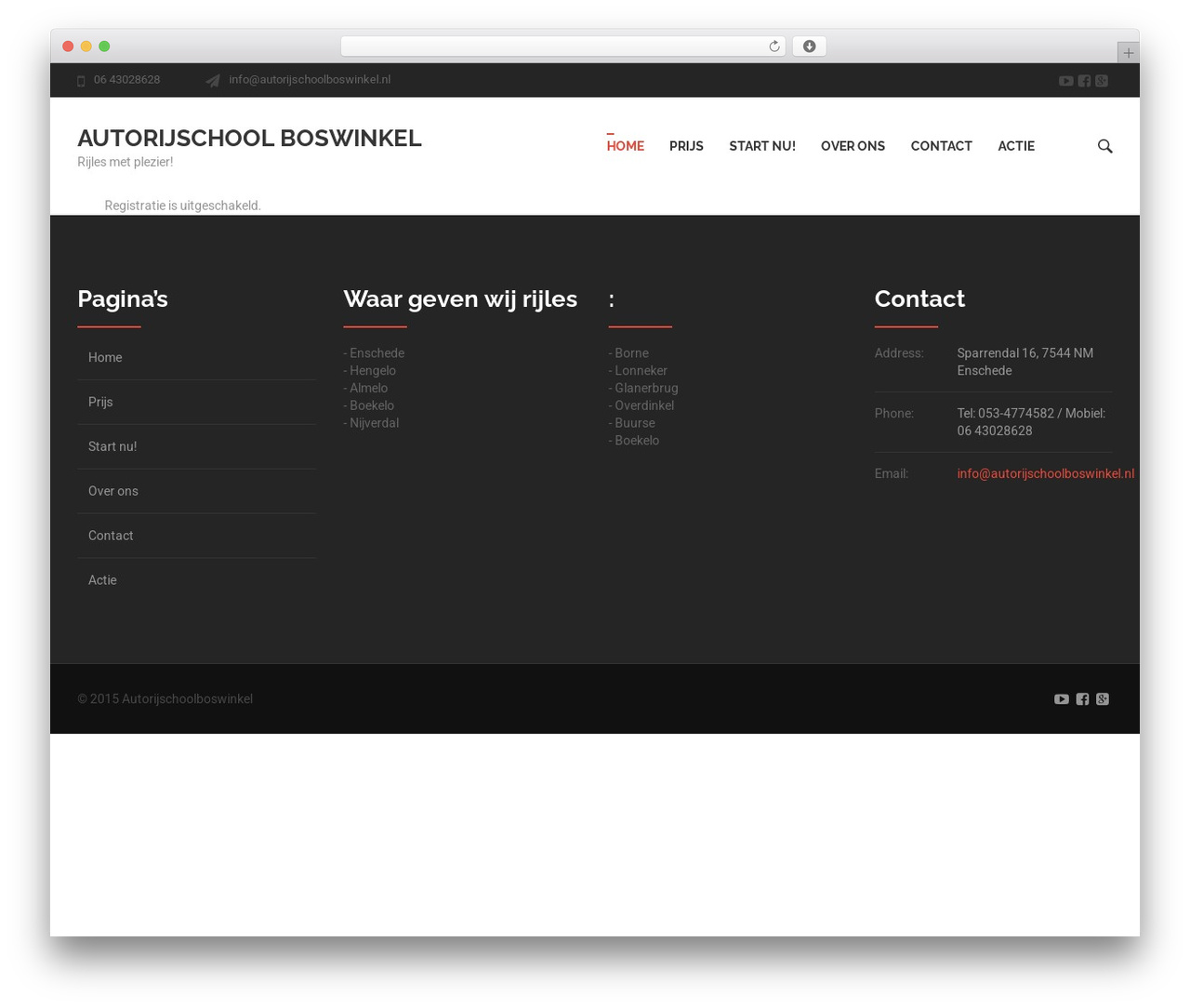Viewport: 1190px width, 1008px height.
Task: Click the '- Nijverdal' location text
Action: [371, 423]
